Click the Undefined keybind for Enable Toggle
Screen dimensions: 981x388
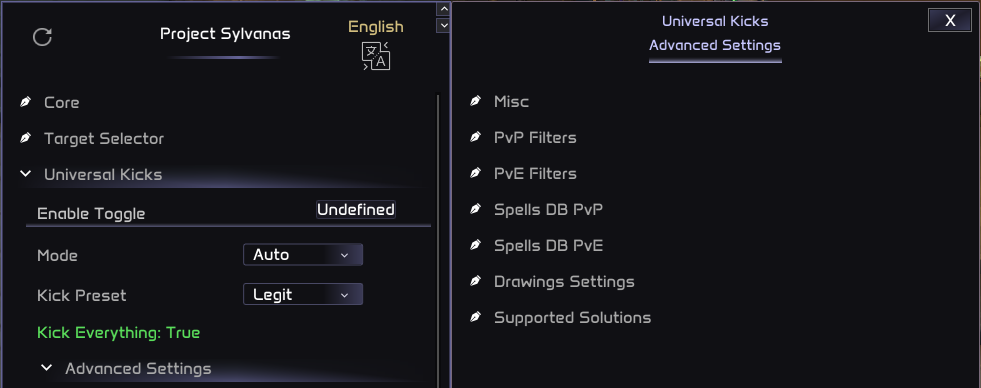click(x=355, y=210)
